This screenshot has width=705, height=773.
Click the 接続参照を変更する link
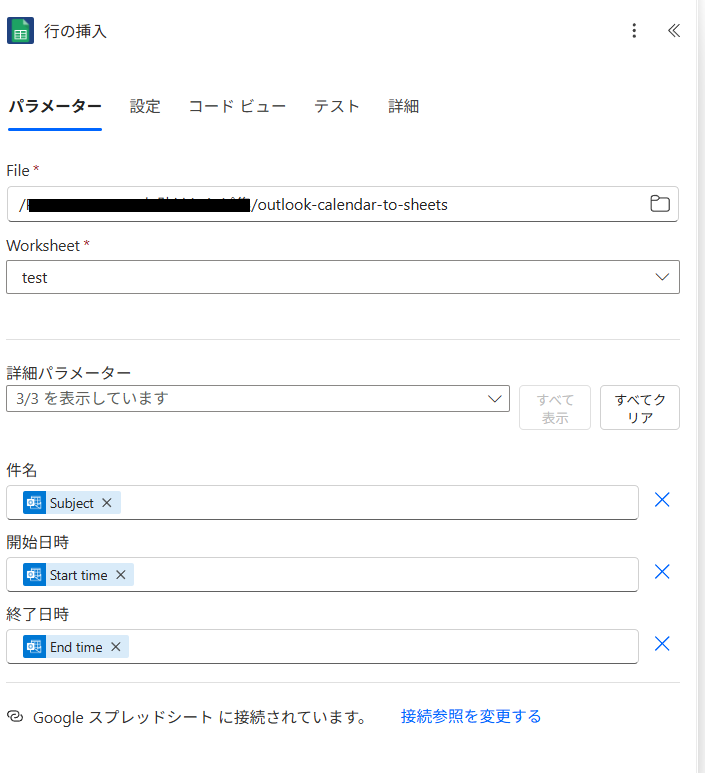pyautogui.click(x=471, y=716)
